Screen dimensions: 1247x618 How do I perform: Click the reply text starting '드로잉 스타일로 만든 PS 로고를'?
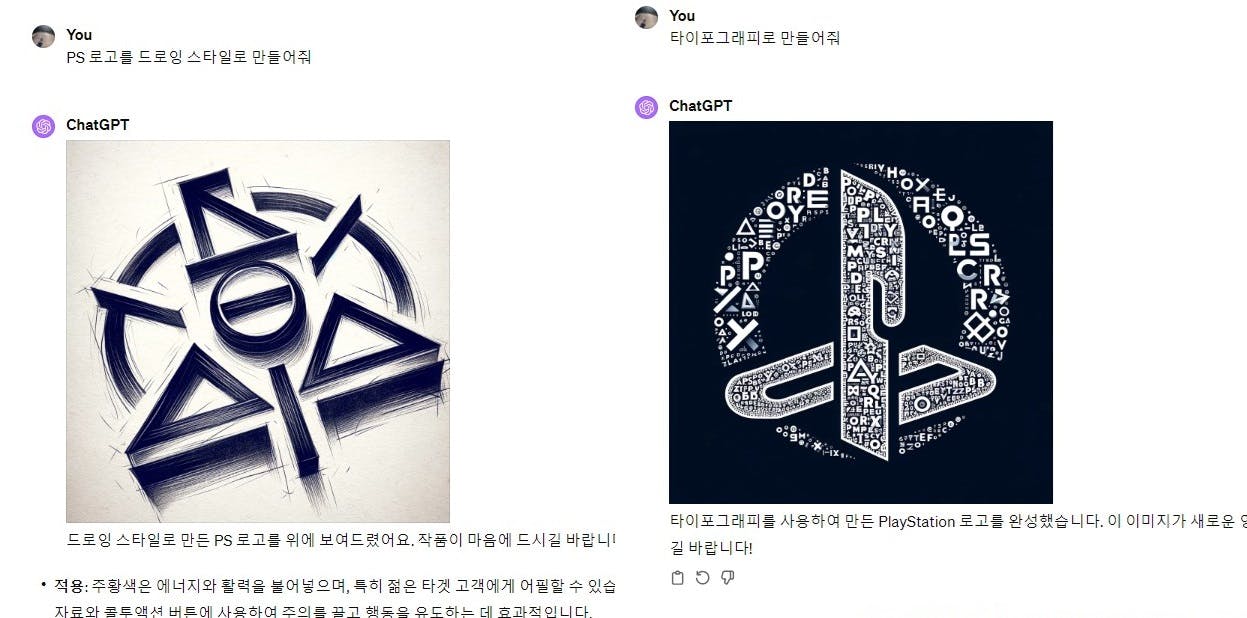pos(341,540)
